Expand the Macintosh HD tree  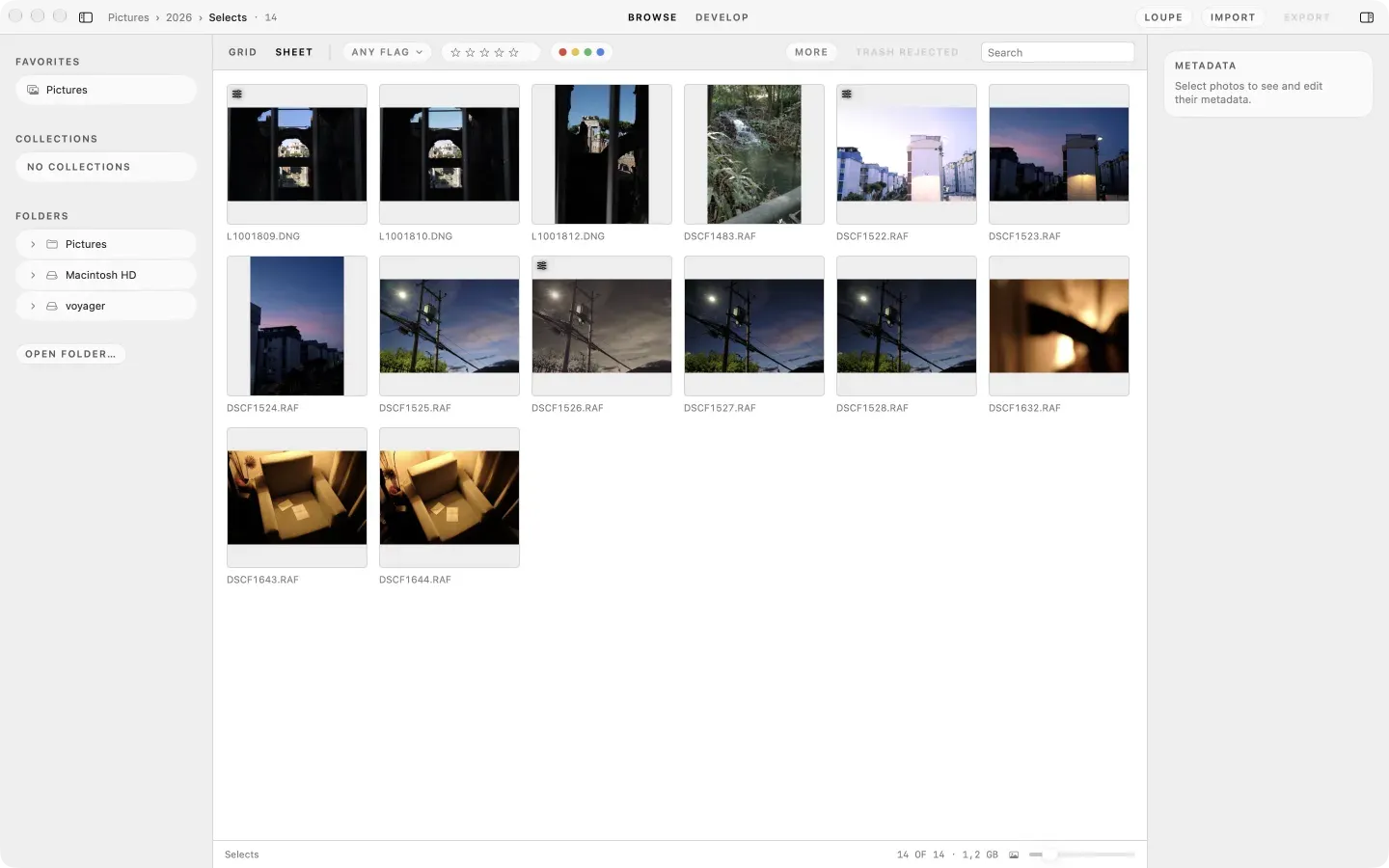click(x=33, y=275)
